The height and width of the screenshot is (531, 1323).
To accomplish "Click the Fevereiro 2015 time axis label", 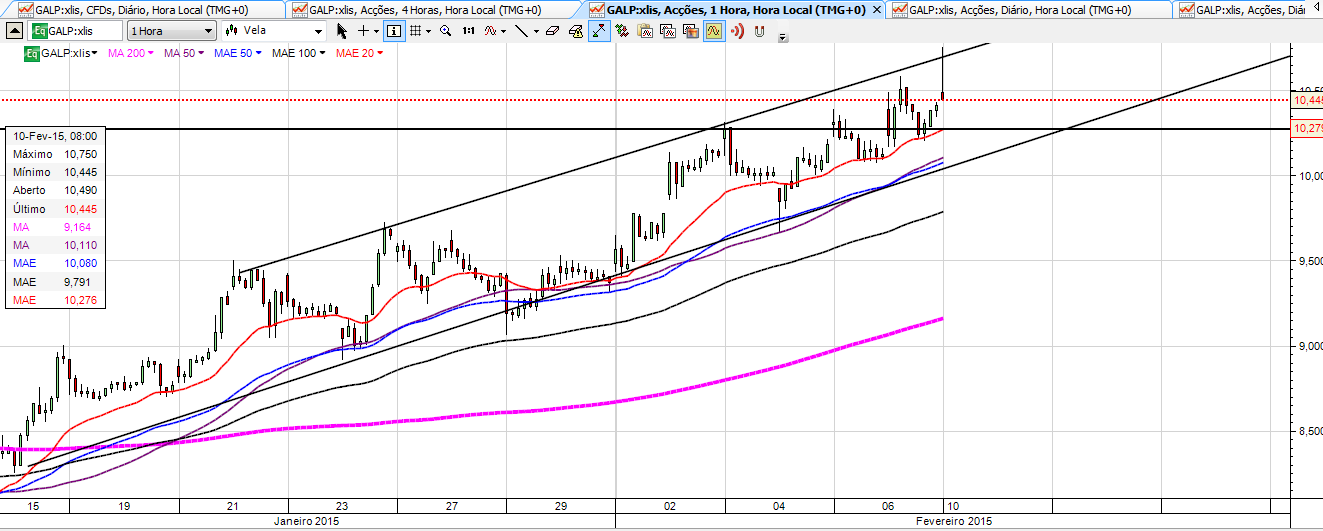I will coord(953,522).
